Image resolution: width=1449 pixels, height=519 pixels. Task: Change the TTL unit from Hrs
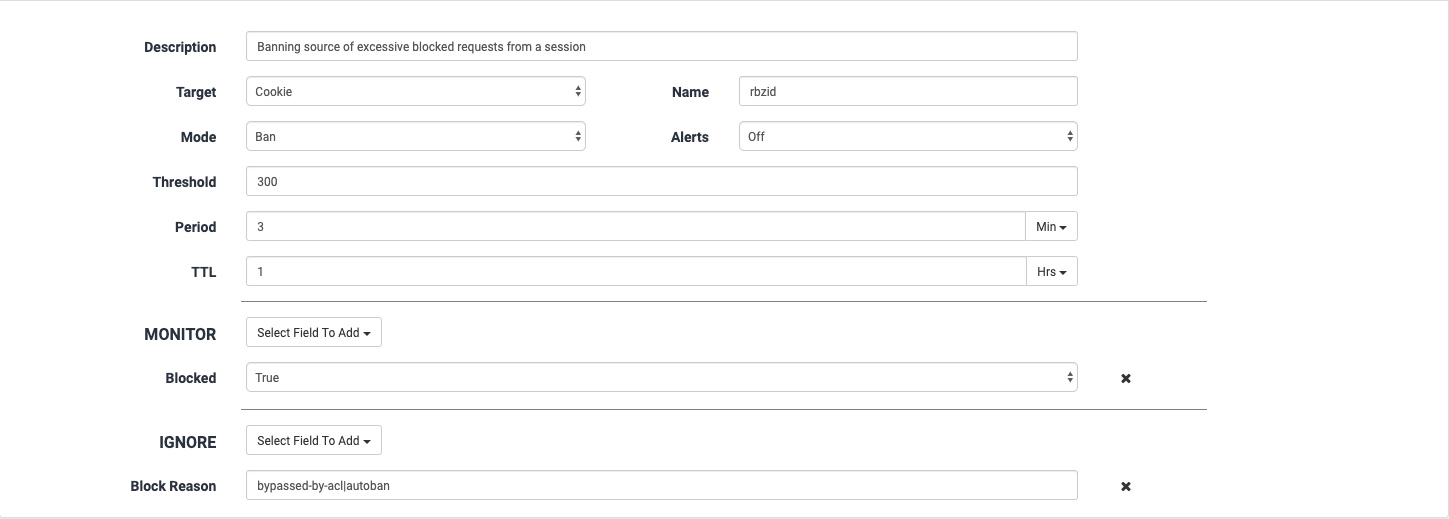pyautogui.click(x=1051, y=272)
